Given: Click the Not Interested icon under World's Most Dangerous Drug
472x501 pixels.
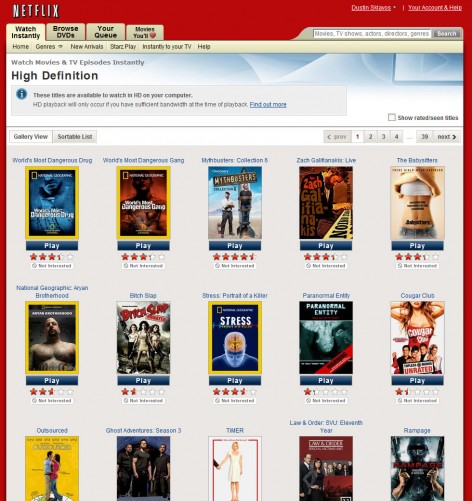Looking at the screenshot, I should click(34, 266).
